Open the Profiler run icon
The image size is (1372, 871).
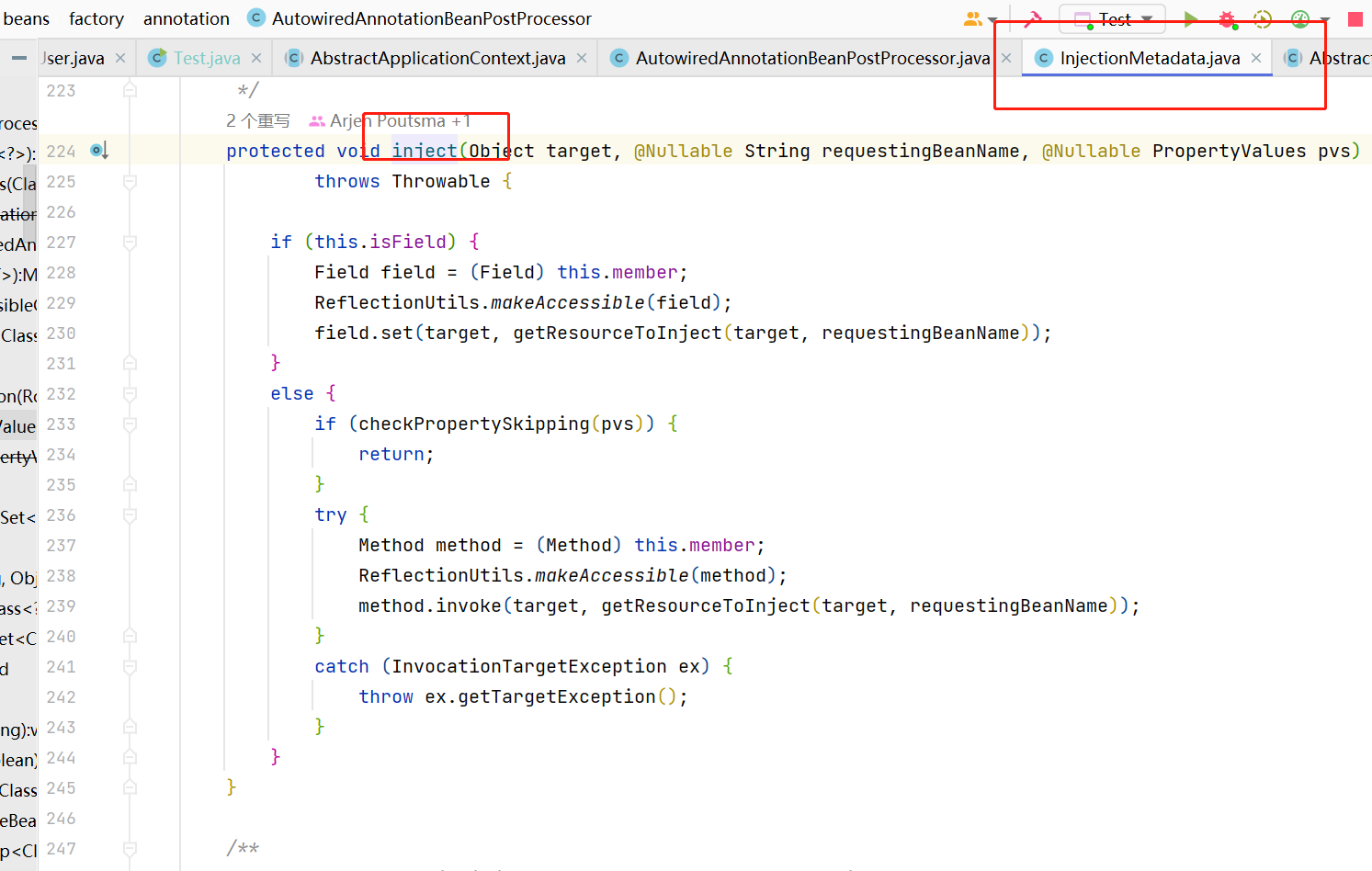(1299, 18)
